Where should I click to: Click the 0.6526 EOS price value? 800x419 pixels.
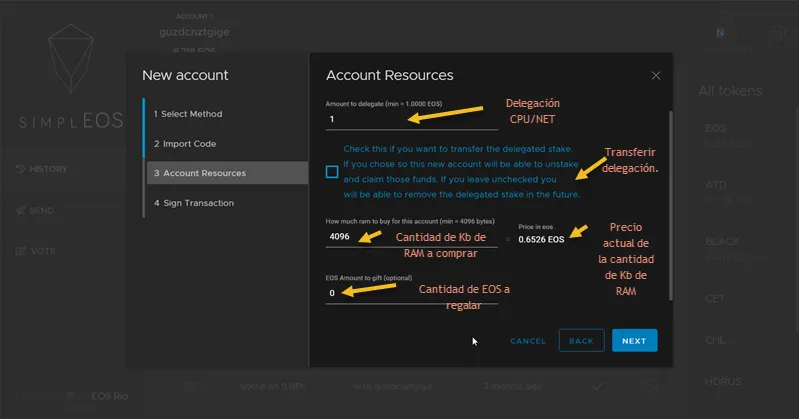[x=541, y=239]
